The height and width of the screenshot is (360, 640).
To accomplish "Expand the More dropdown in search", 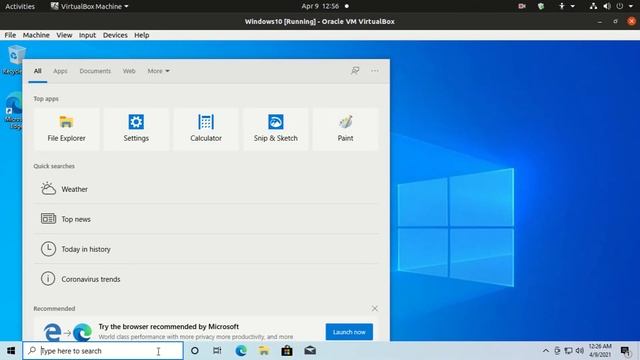I will coord(158,71).
